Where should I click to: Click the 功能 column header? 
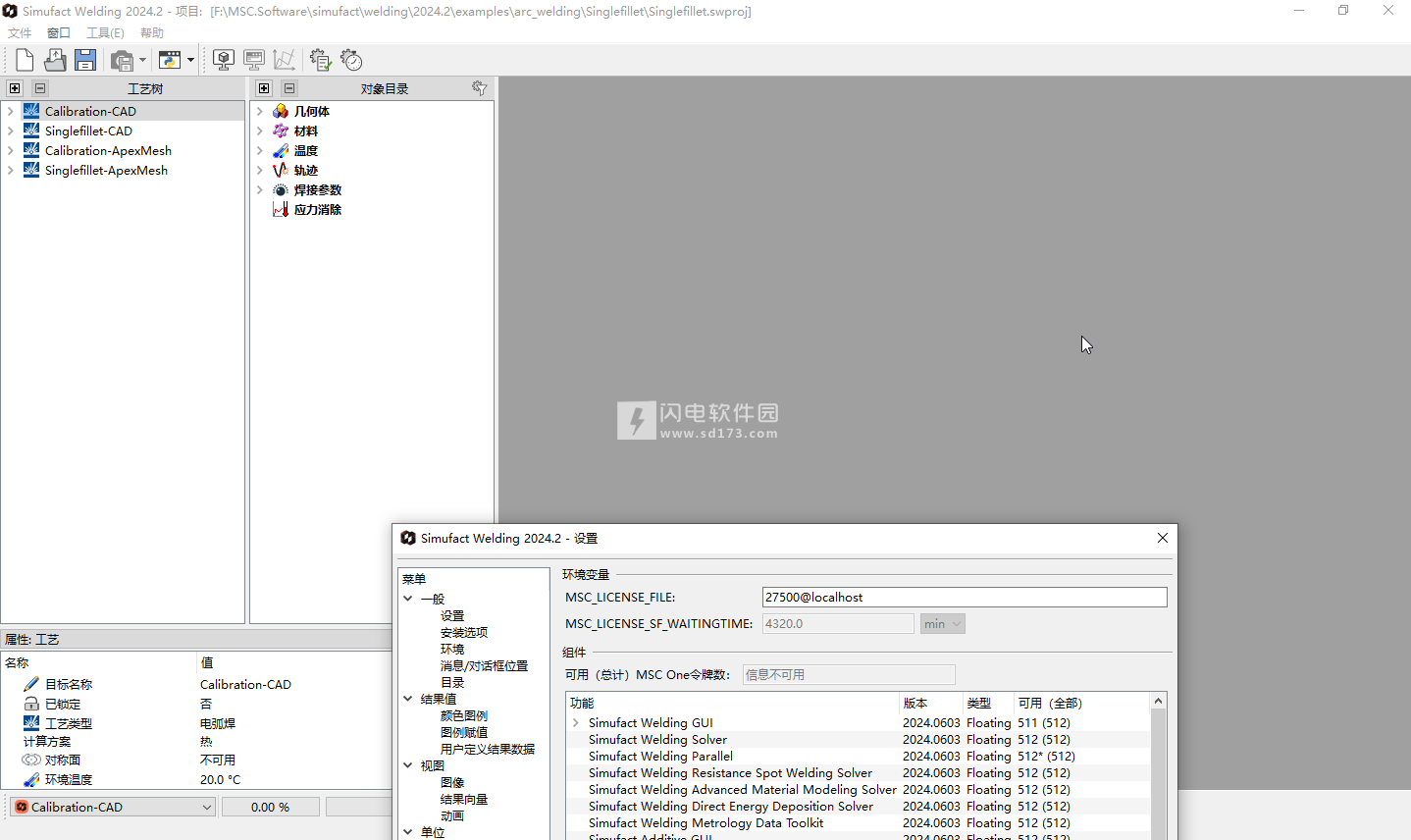pos(732,703)
